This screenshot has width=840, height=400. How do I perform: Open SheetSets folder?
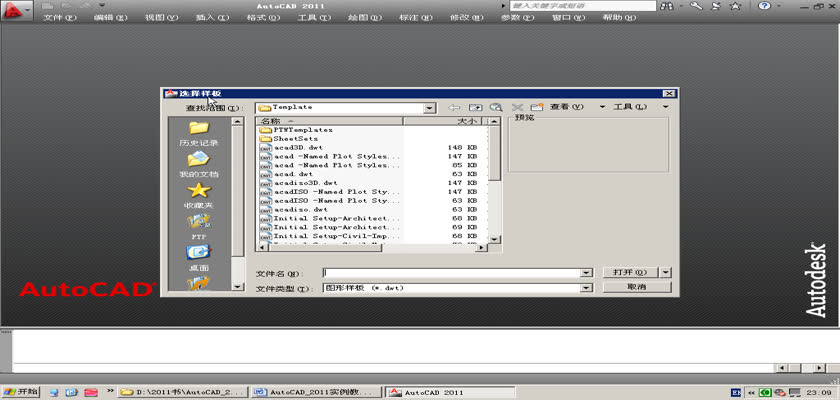[x=289, y=139]
